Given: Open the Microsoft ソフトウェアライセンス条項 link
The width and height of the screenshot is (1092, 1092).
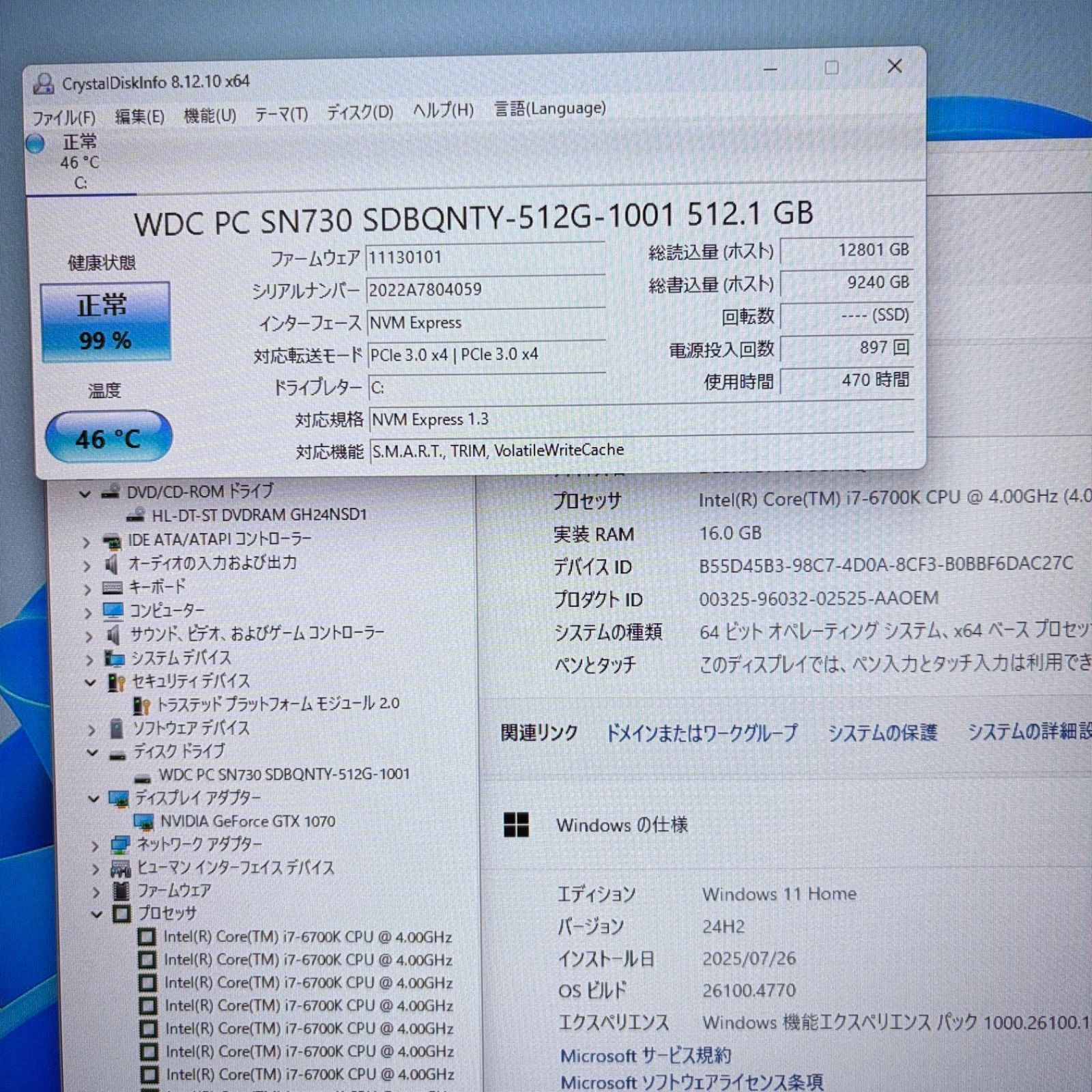Looking at the screenshot, I should click(x=691, y=1082).
